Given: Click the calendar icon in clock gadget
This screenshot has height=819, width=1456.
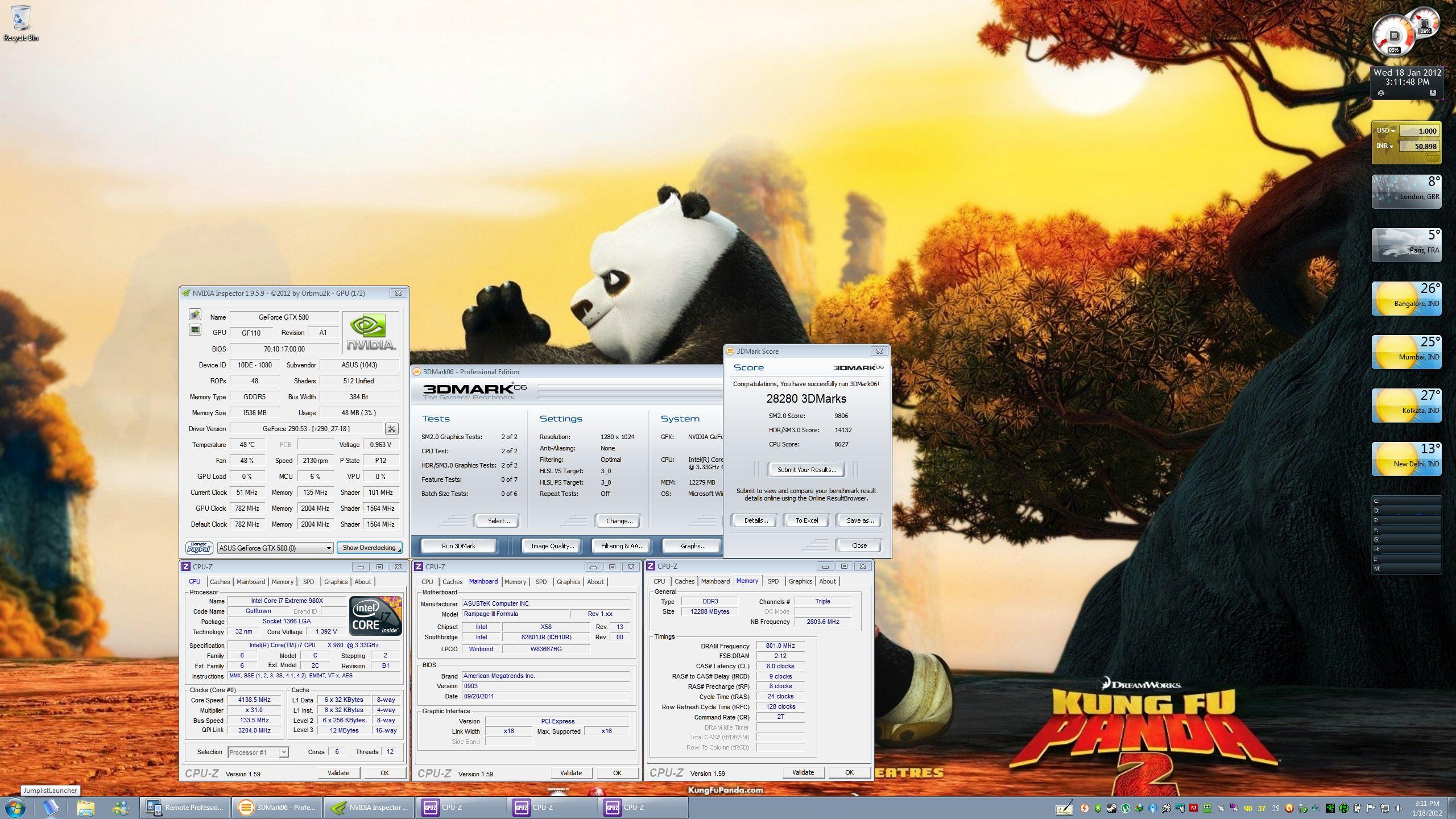Looking at the screenshot, I should 1433,93.
